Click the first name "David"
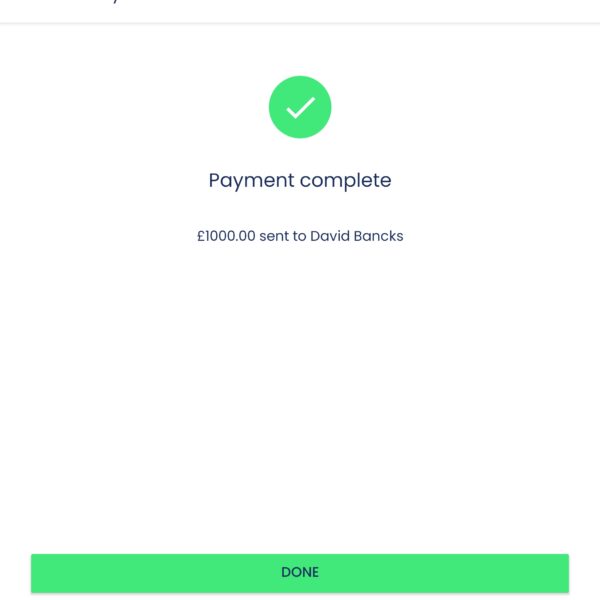 coord(330,237)
